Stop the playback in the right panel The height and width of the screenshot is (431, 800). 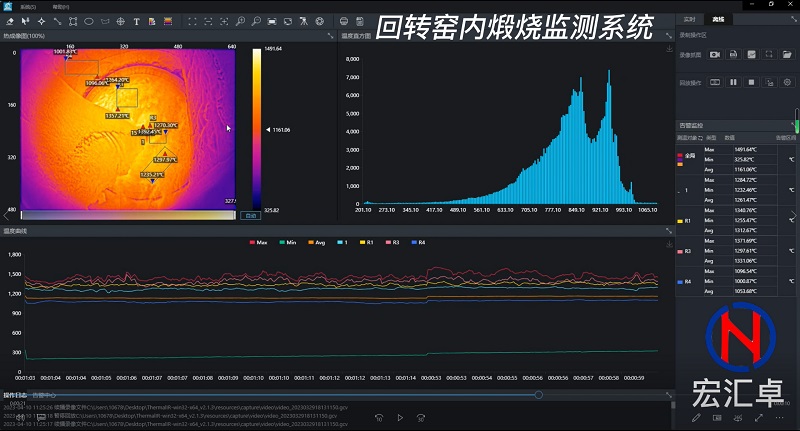tap(752, 82)
